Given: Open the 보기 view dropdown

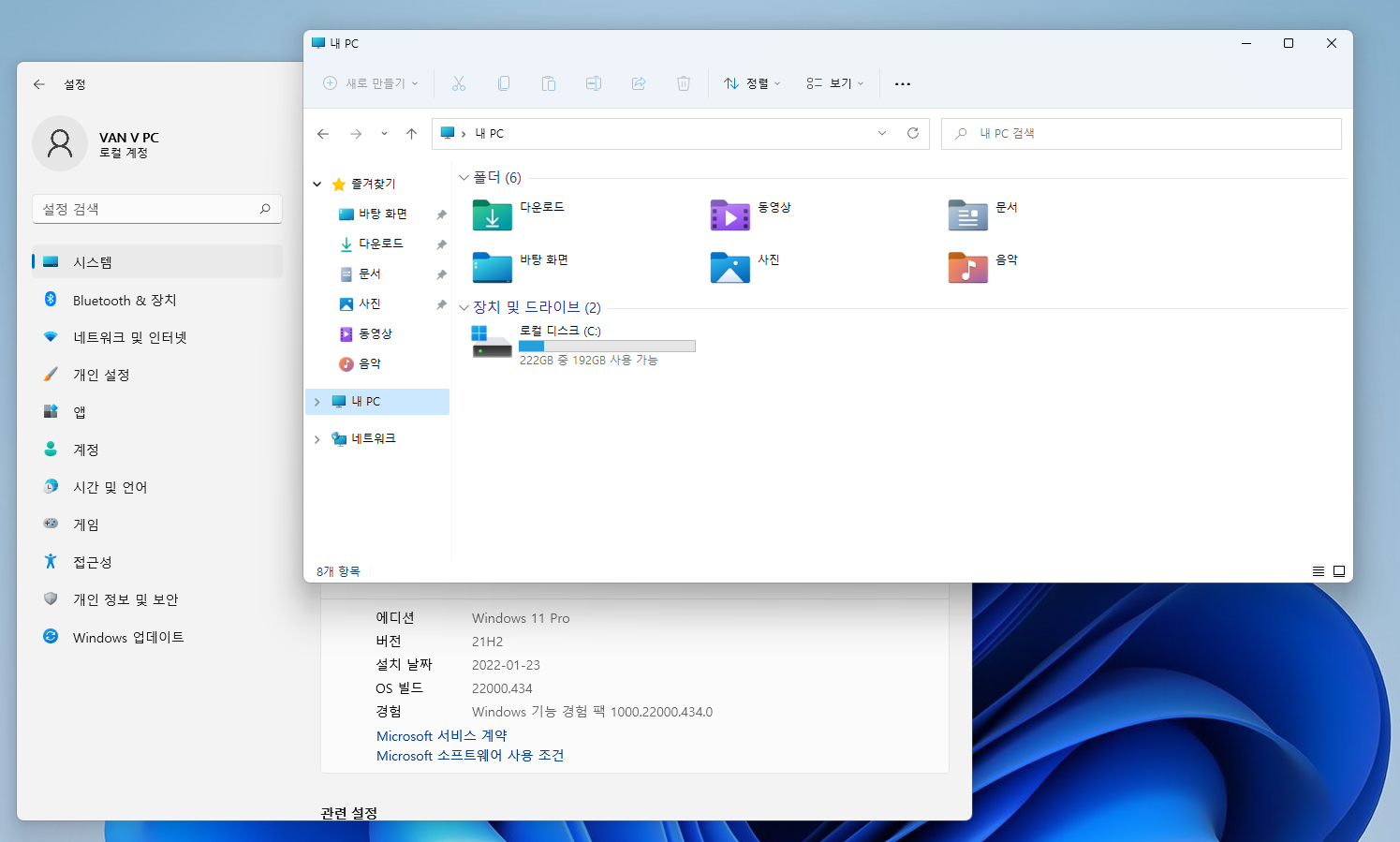Looking at the screenshot, I should tap(835, 83).
